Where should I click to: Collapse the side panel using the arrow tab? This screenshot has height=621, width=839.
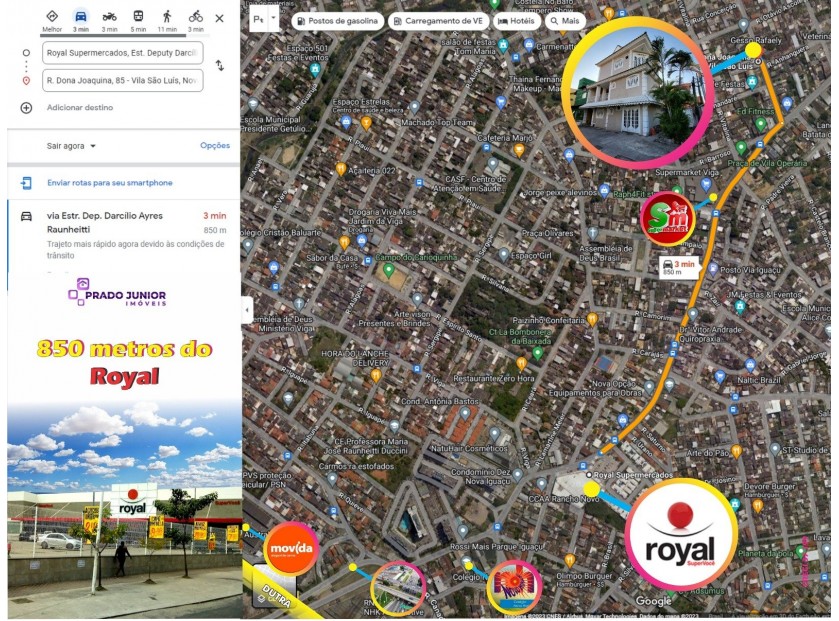(247, 310)
